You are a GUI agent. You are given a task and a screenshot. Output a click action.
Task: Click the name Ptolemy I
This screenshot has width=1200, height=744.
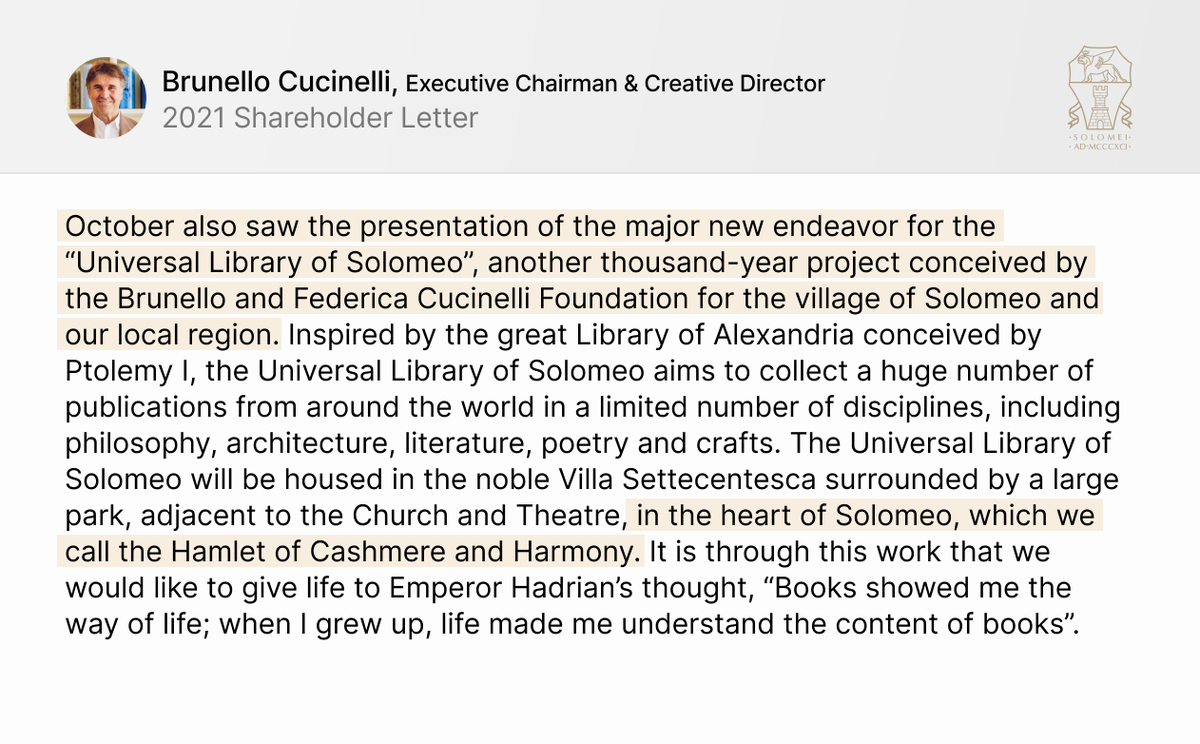point(120,372)
